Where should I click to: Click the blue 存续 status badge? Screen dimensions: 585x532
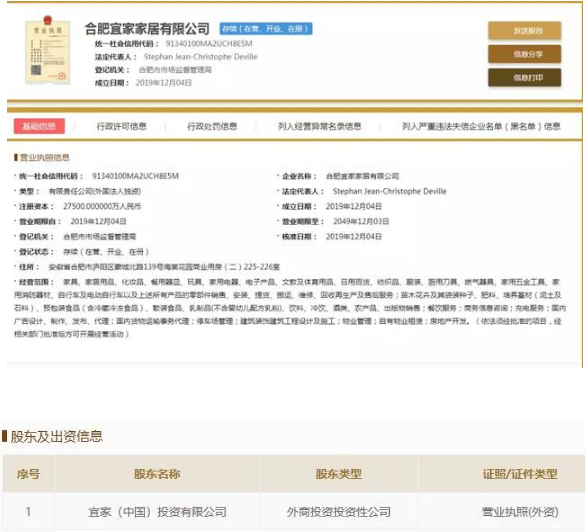(x=266, y=29)
